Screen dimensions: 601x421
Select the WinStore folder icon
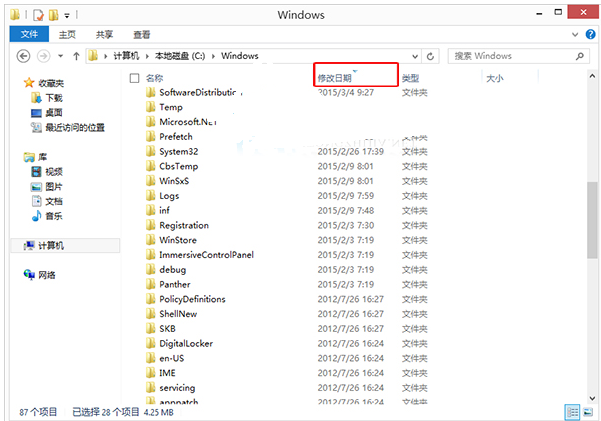point(151,240)
